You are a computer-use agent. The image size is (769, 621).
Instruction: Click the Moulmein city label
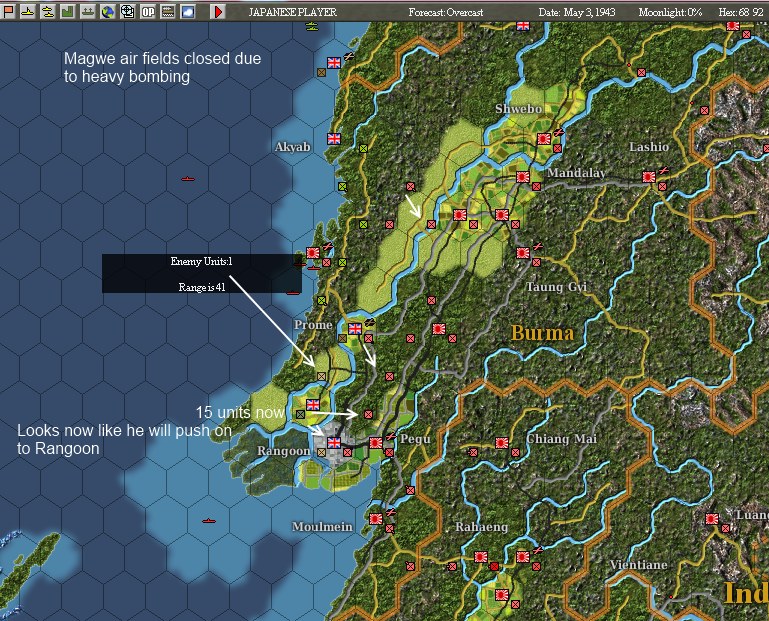pyautogui.click(x=322, y=527)
